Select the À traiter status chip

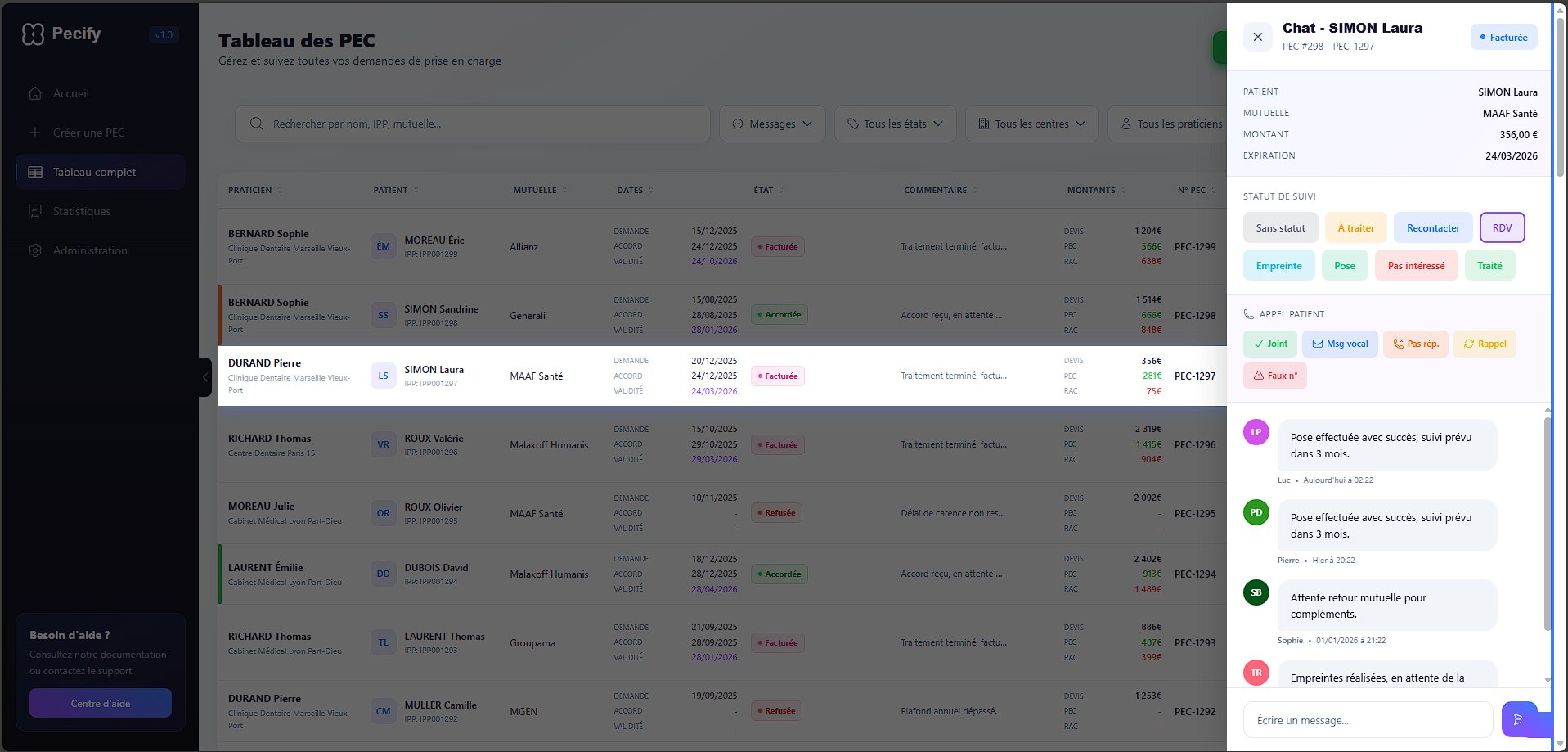click(x=1355, y=227)
